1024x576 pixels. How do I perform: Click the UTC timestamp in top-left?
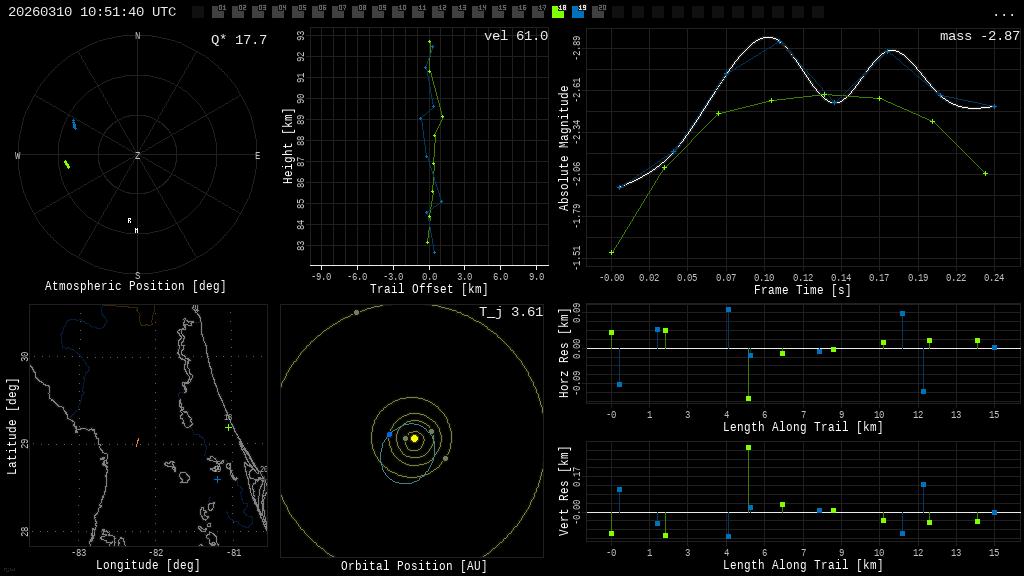[92, 12]
